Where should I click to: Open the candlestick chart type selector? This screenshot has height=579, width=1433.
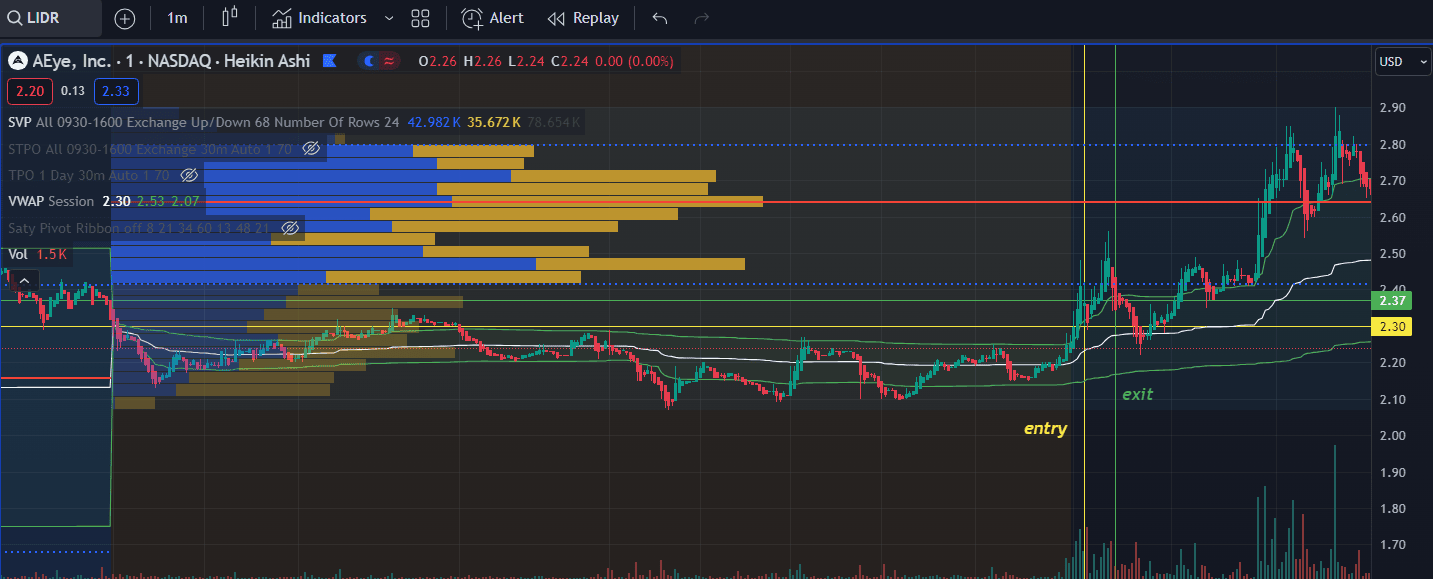click(230, 18)
